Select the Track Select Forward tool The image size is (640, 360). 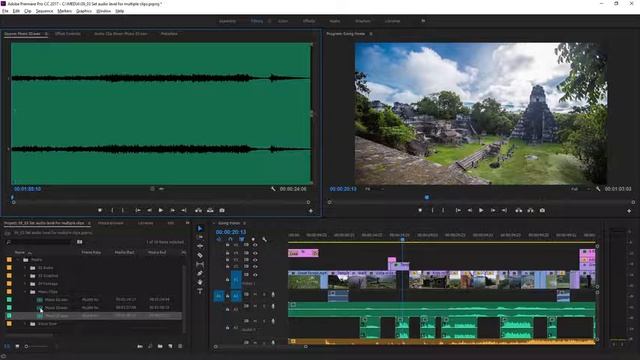pyautogui.click(x=200, y=237)
